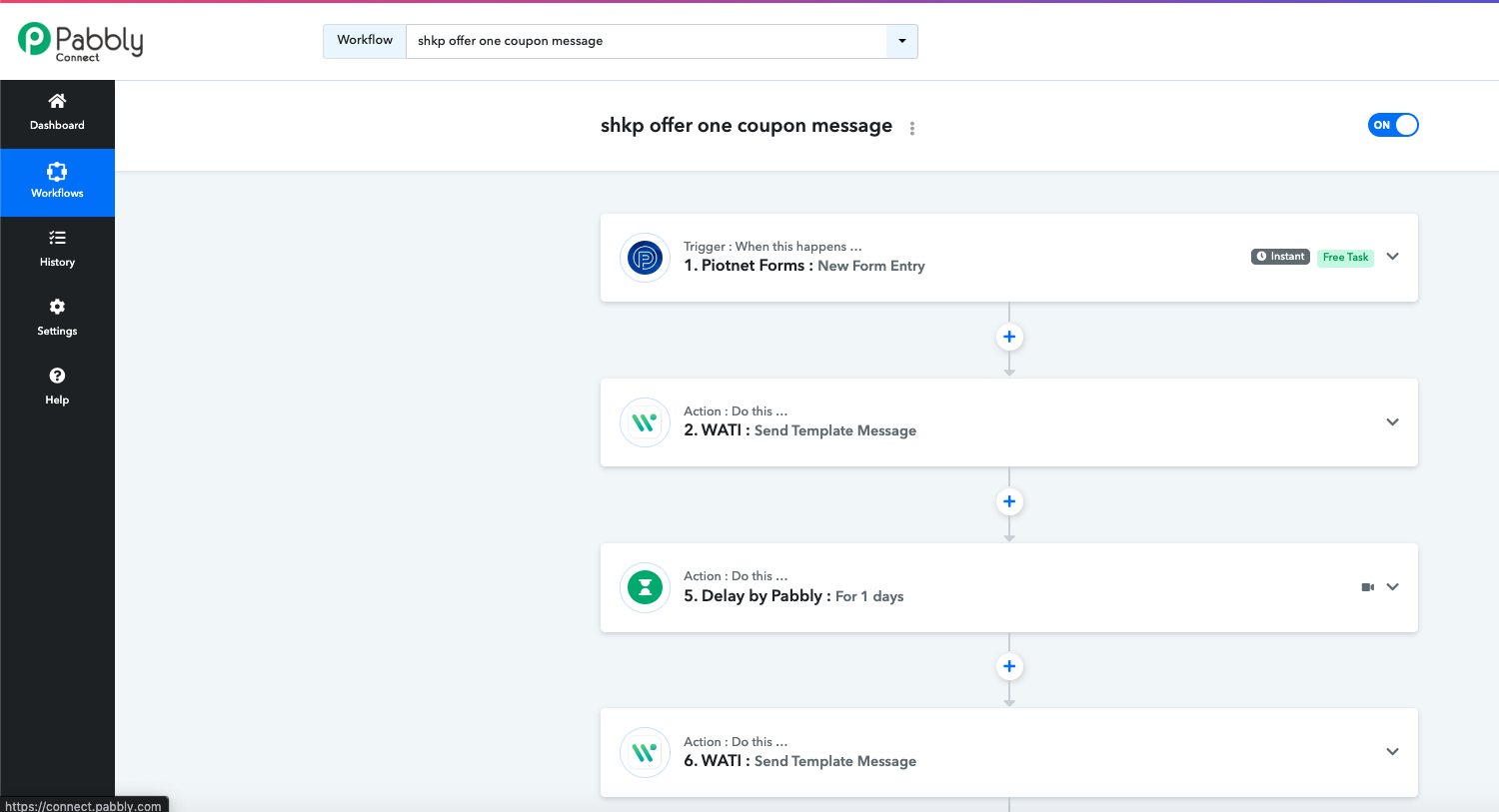Open Settings gear in sidebar
Screen dimensions: 1499x812
tap(57, 307)
